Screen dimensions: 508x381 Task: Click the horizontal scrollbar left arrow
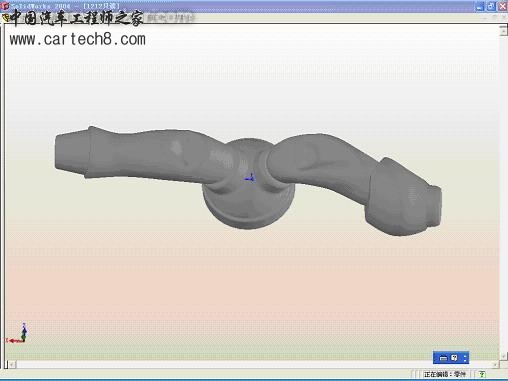12,365
